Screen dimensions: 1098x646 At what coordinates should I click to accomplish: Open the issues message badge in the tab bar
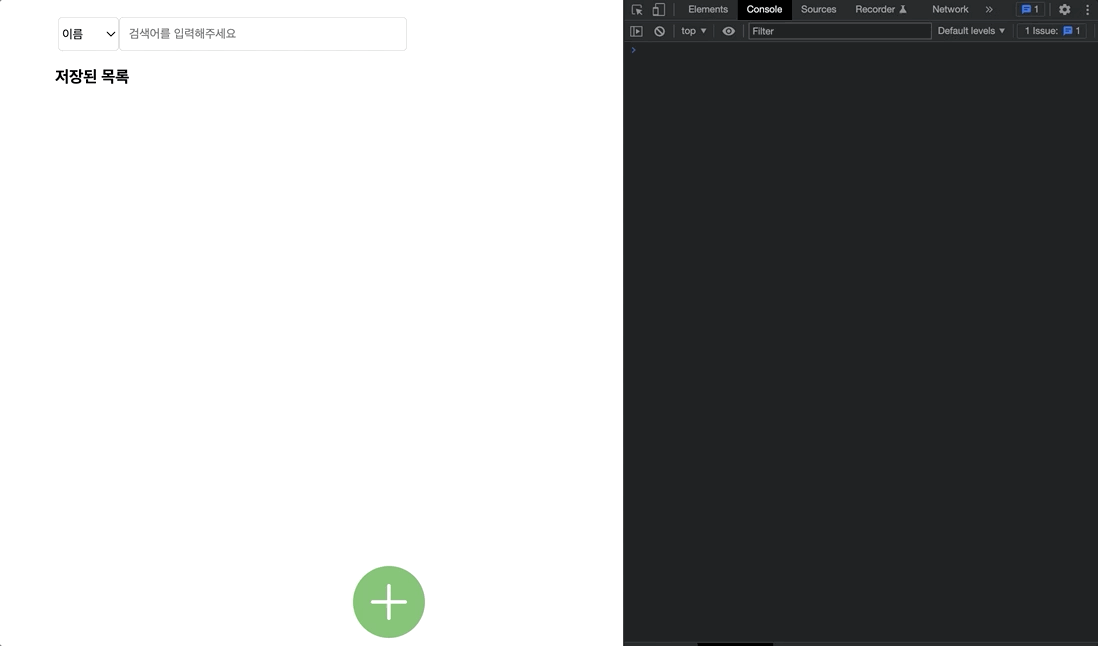(1030, 10)
